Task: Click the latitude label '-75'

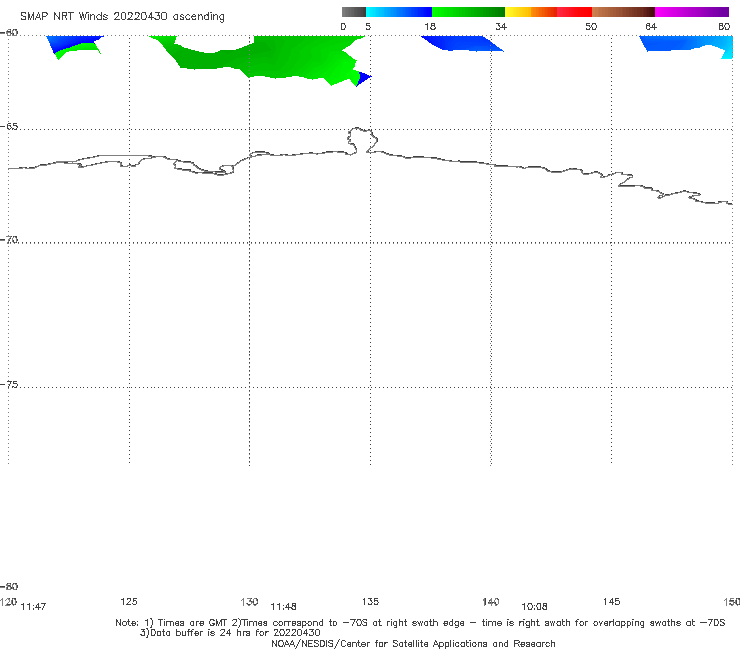Action: pyautogui.click(x=9, y=385)
